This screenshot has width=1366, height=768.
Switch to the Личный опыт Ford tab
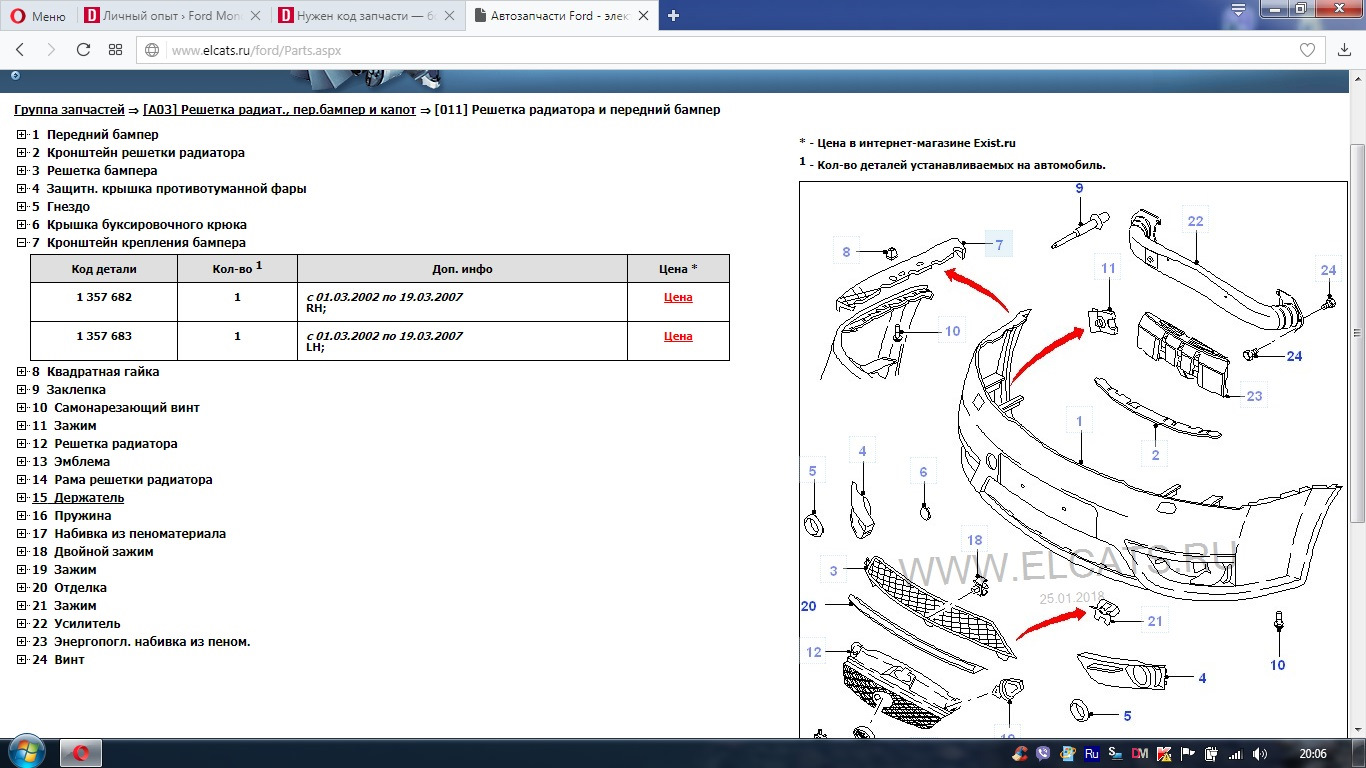[173, 16]
